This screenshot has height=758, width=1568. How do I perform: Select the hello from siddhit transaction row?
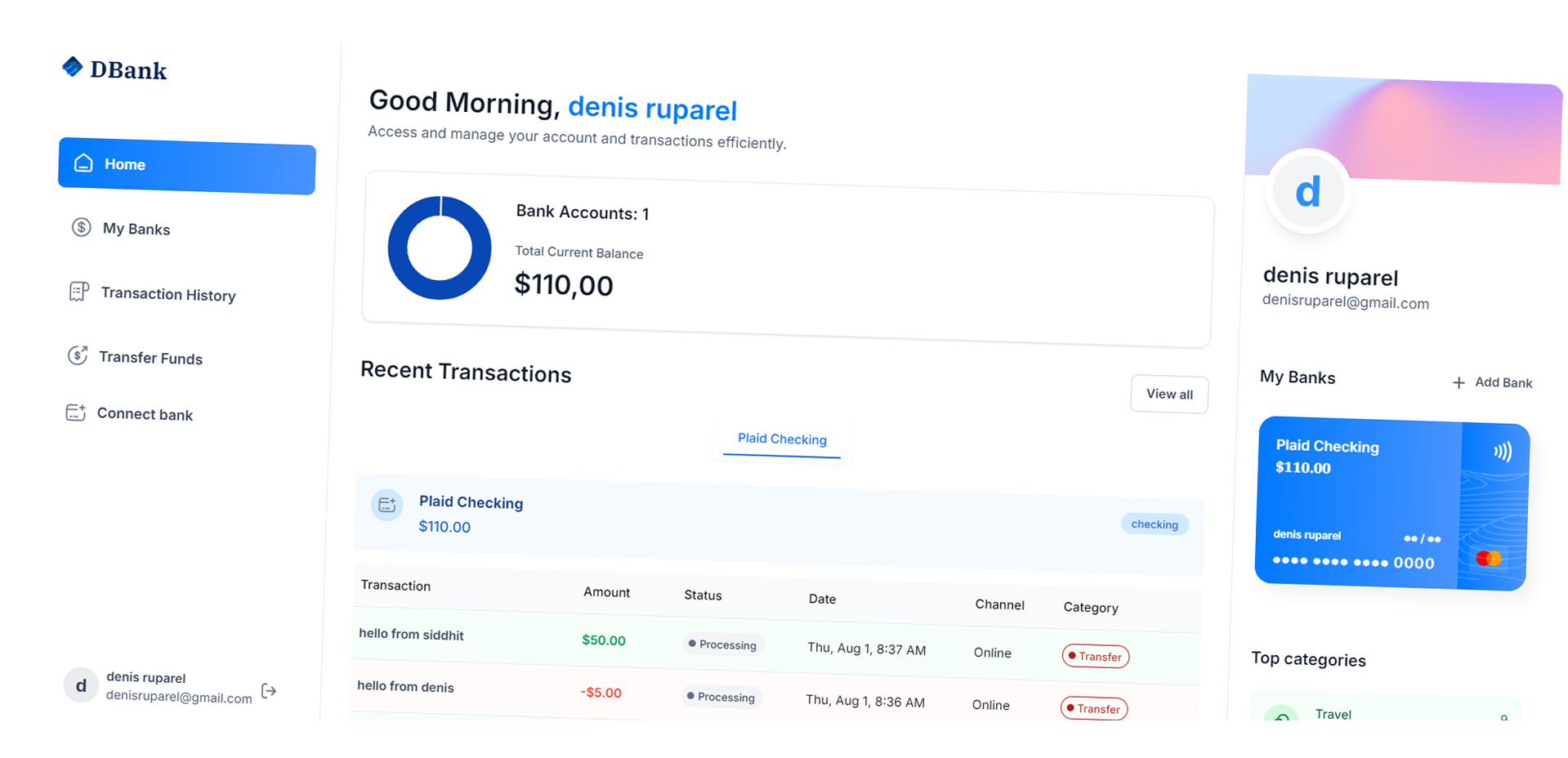[x=412, y=635]
